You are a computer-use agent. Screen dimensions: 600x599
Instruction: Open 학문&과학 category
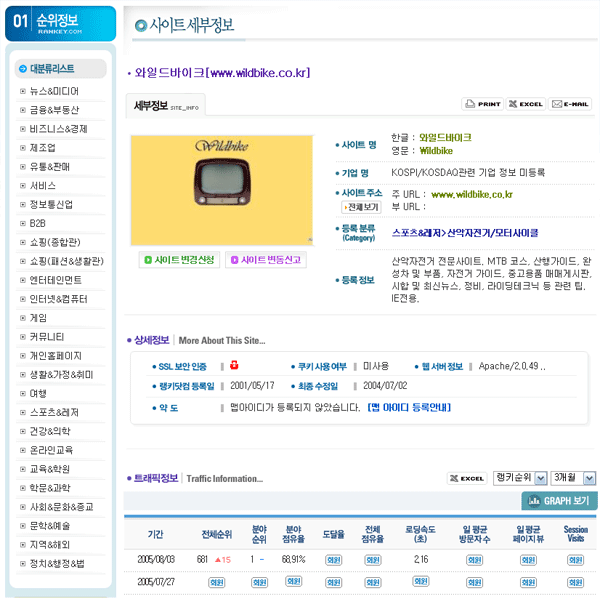coord(50,488)
